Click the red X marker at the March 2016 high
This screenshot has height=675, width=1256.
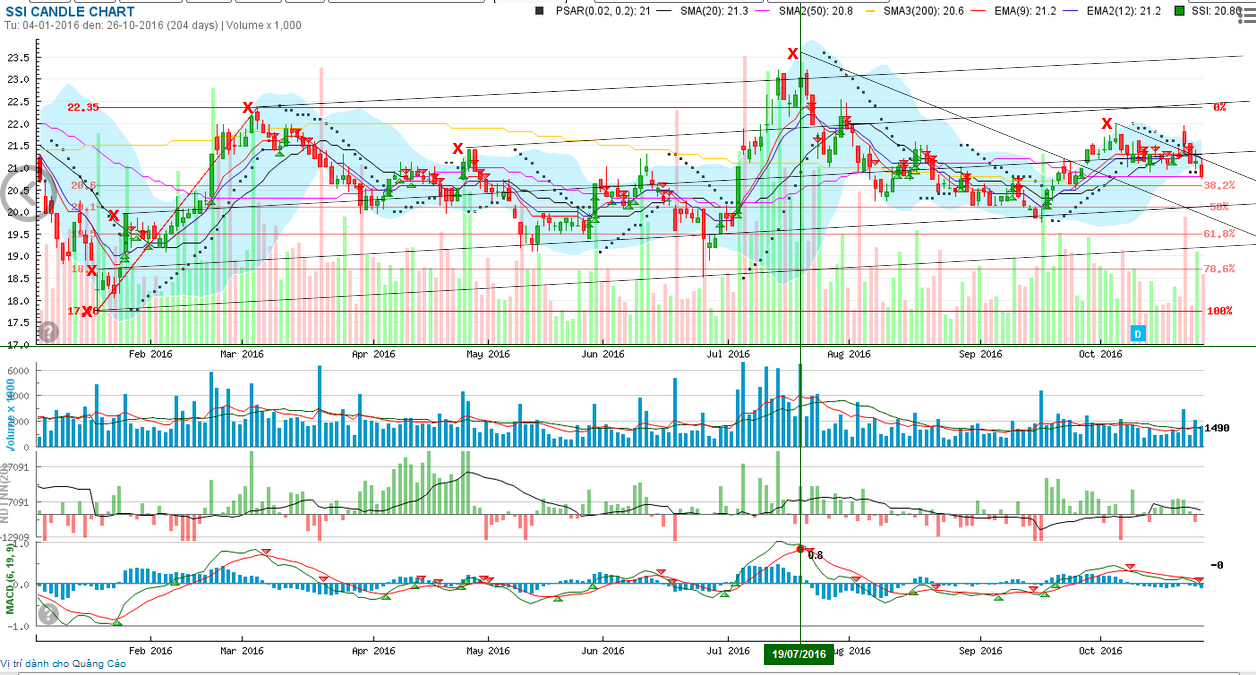coord(247,107)
